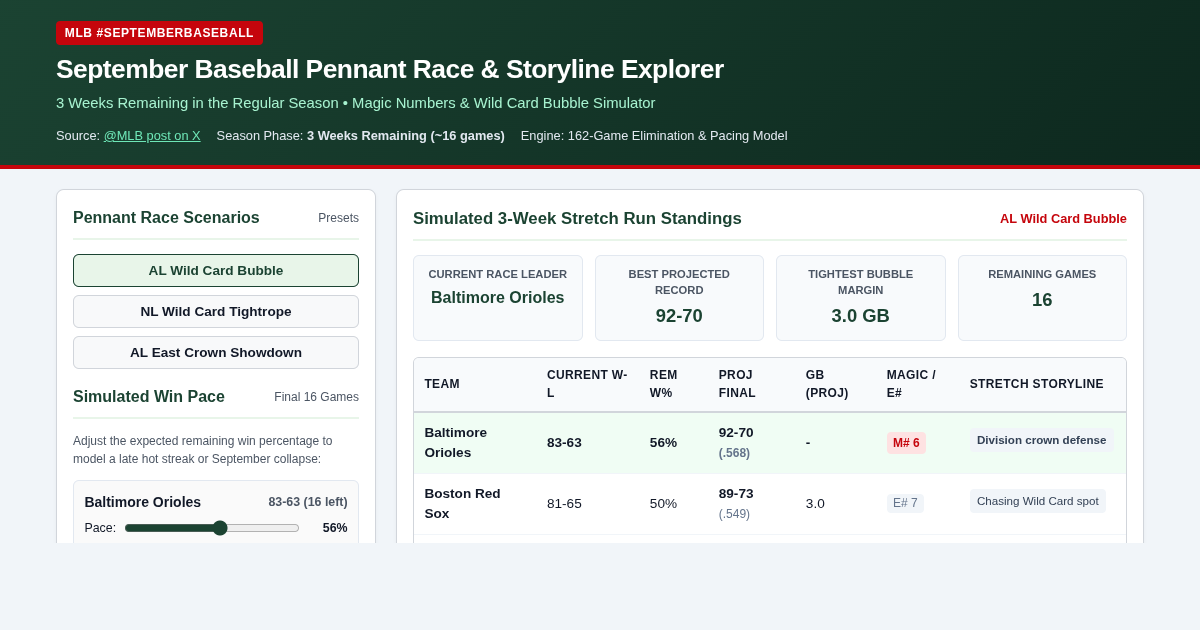Click the 92-70 projected final in the Orioles row
The height and width of the screenshot is (630, 1200).
(736, 433)
